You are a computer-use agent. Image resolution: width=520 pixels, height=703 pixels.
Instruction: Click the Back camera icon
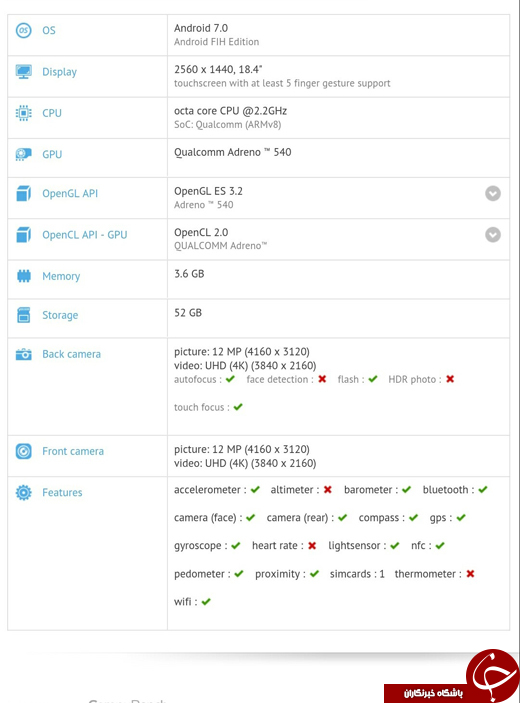23,354
